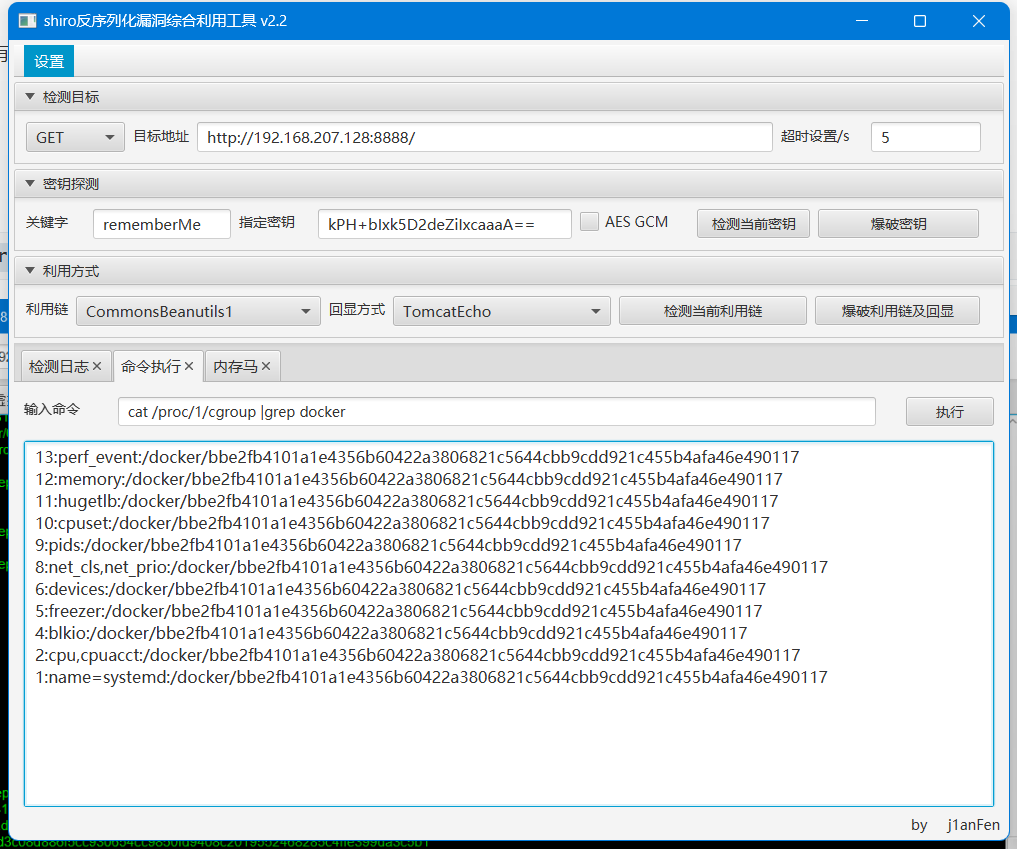The image size is (1017, 849).
Task: Enable the AES GCM checkbox
Action: coord(589,222)
